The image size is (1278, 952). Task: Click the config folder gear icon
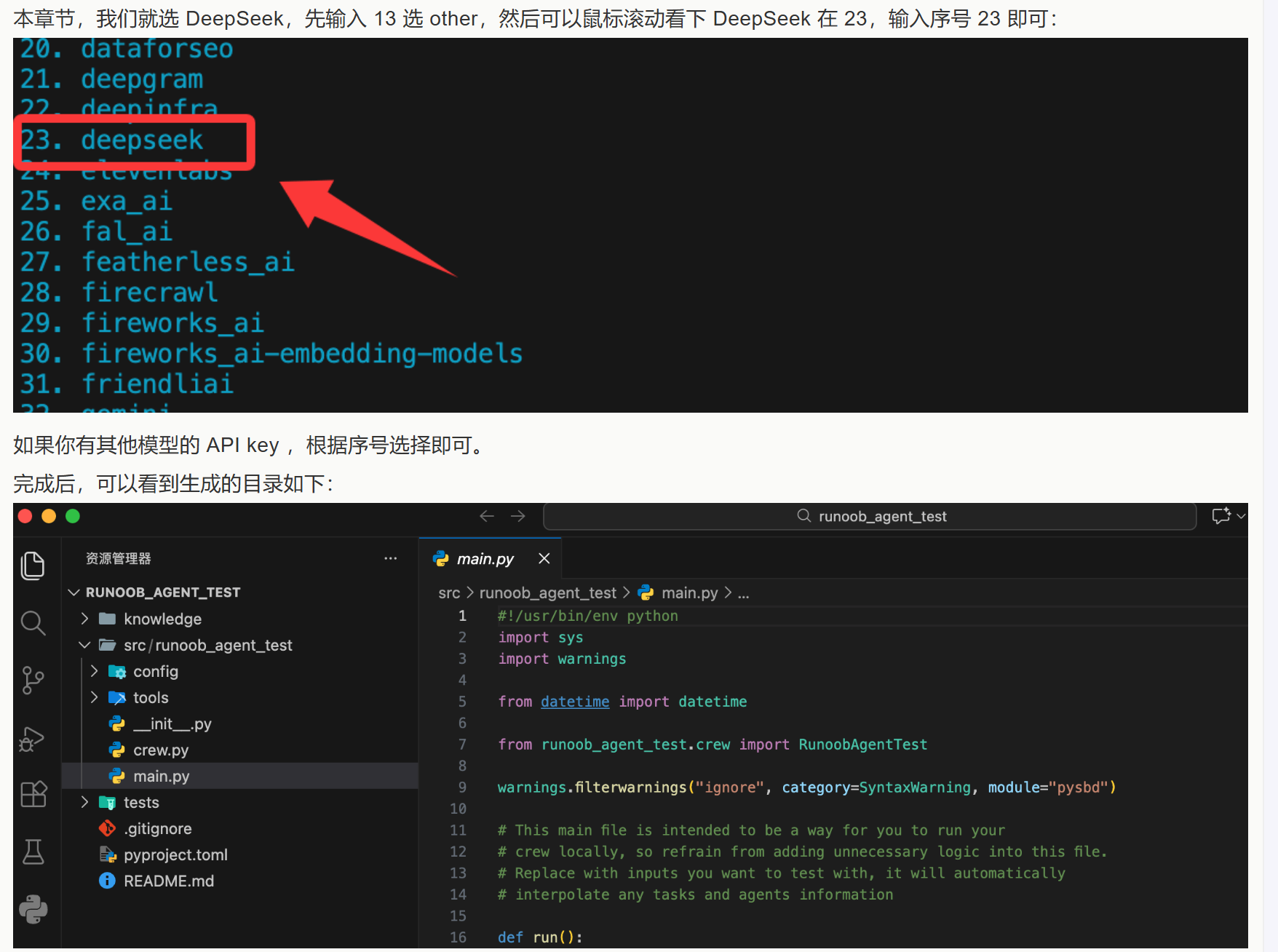(117, 671)
